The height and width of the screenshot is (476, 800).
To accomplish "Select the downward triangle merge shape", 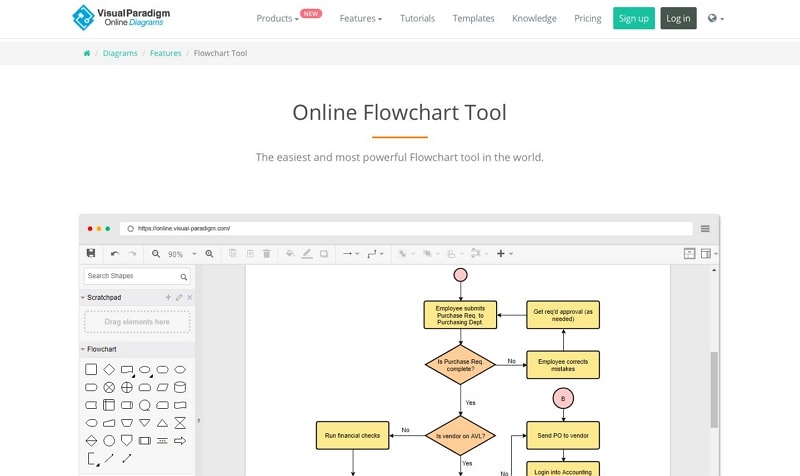I will click(145, 422).
